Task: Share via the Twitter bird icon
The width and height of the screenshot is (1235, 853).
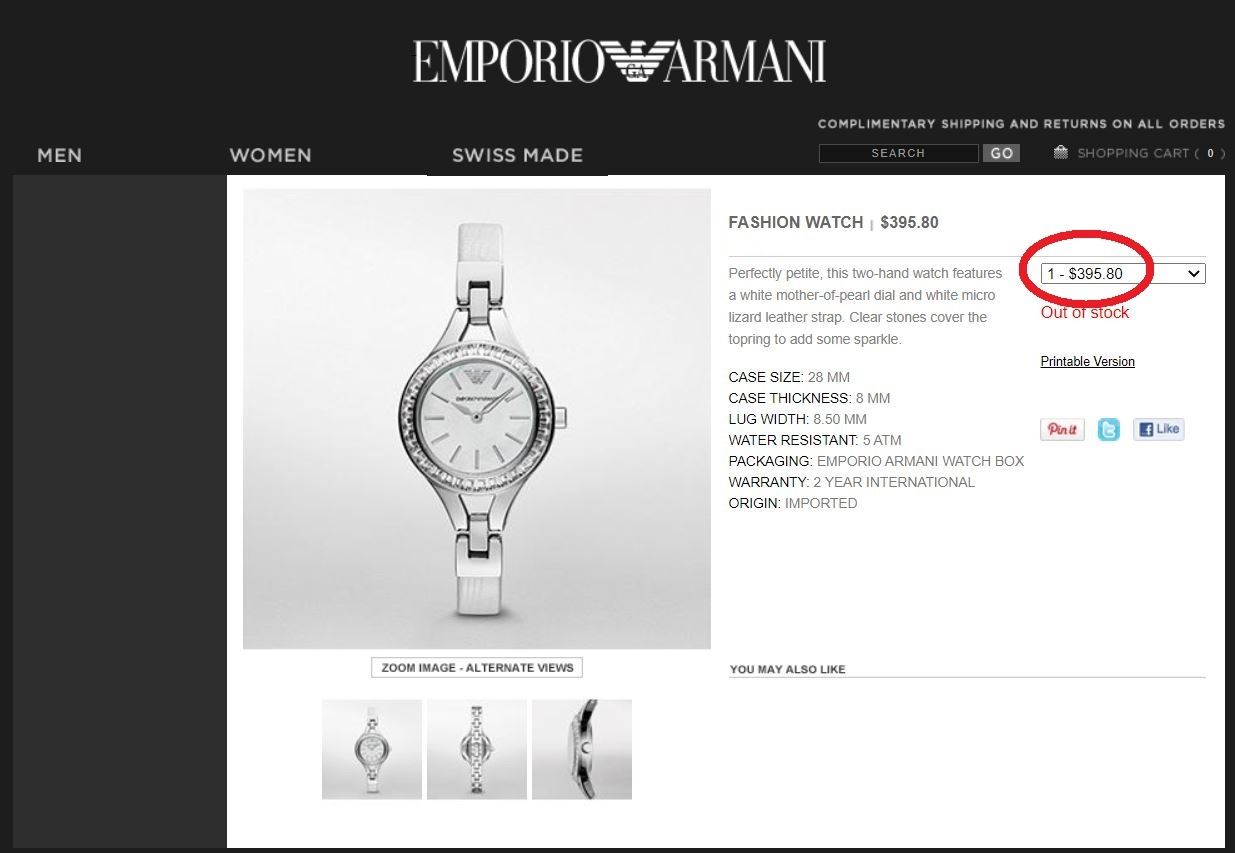Action: 1108,429
